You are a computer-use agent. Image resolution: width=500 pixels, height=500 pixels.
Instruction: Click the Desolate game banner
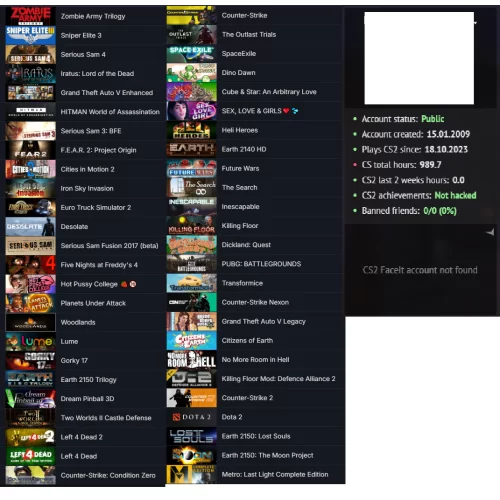(x=30, y=226)
